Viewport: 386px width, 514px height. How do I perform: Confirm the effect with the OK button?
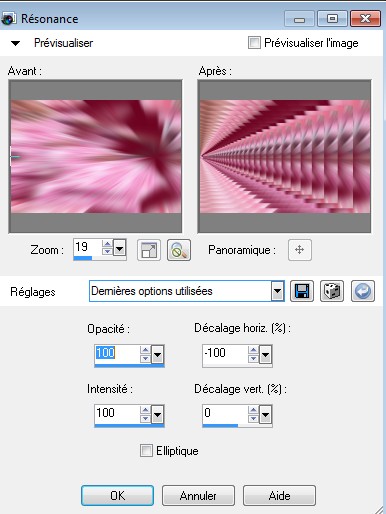coord(117,495)
